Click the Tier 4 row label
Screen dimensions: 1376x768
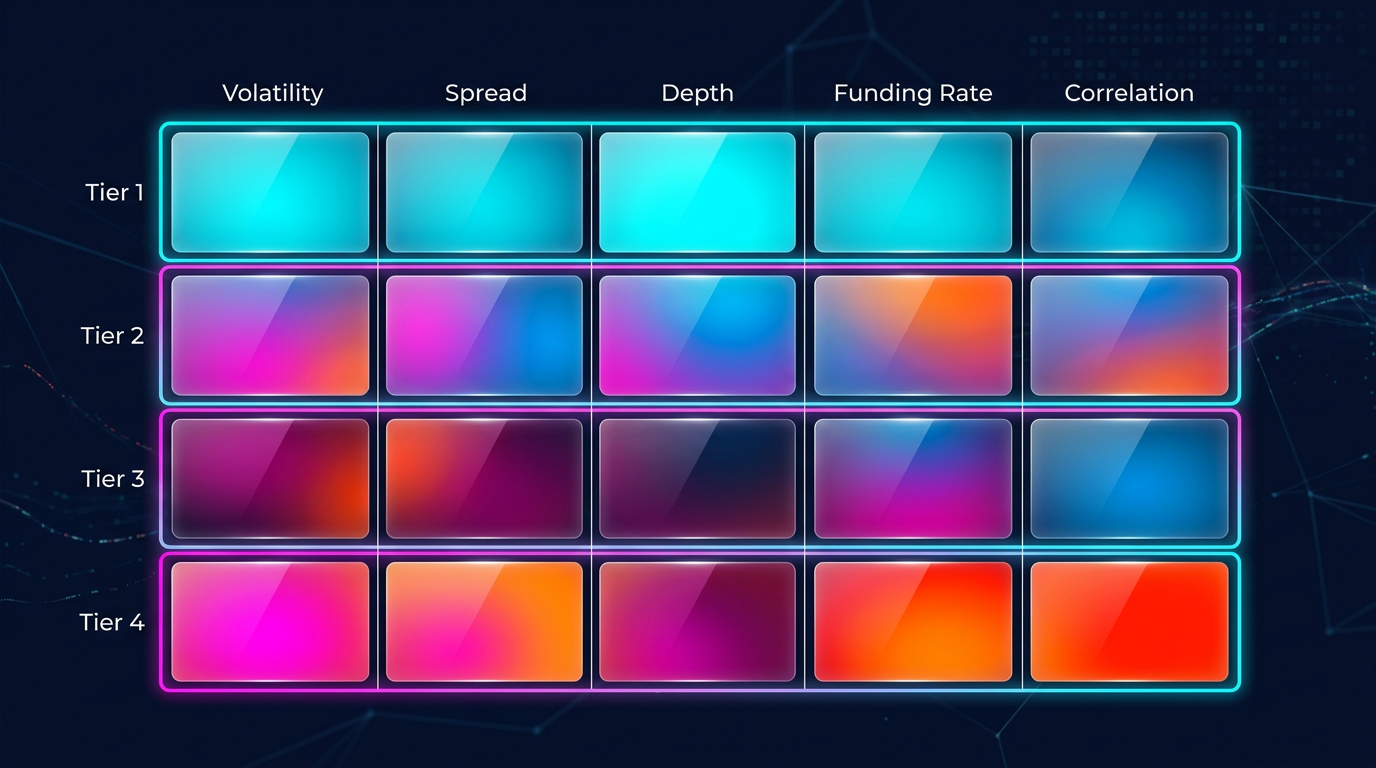tap(112, 623)
